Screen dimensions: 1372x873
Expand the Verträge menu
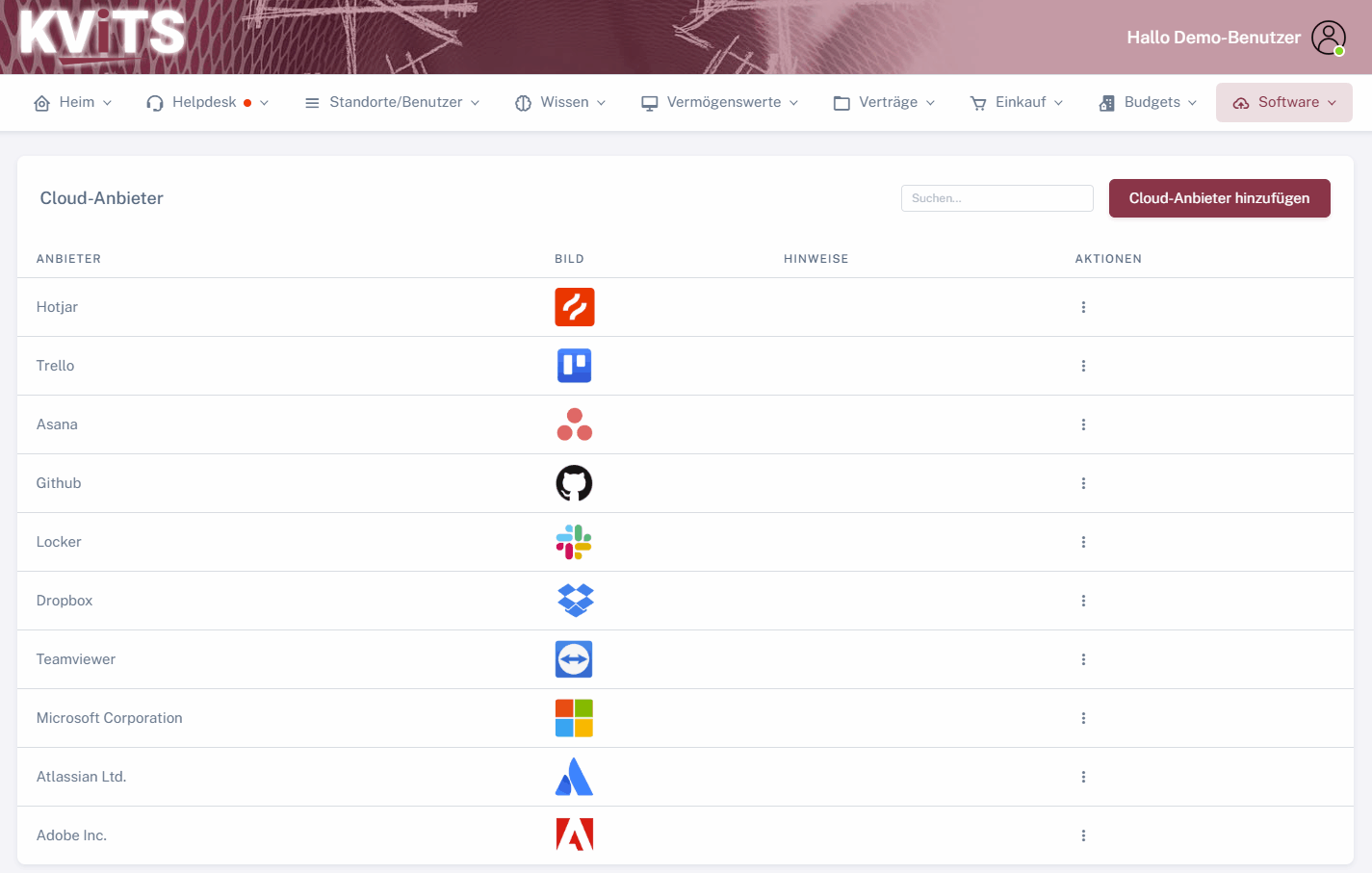coord(884,102)
